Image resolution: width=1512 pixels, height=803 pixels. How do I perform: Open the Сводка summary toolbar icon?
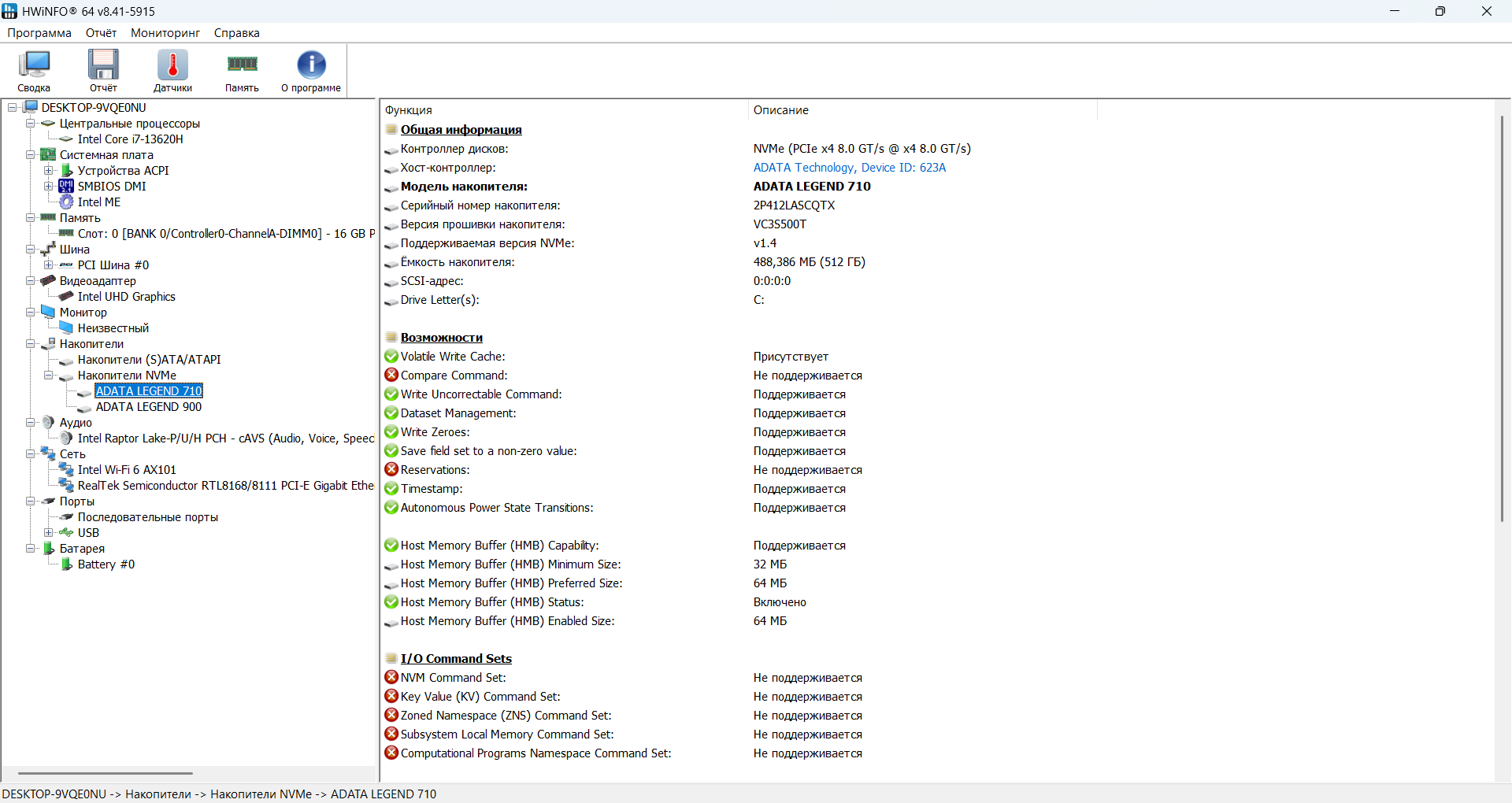[x=34, y=65]
